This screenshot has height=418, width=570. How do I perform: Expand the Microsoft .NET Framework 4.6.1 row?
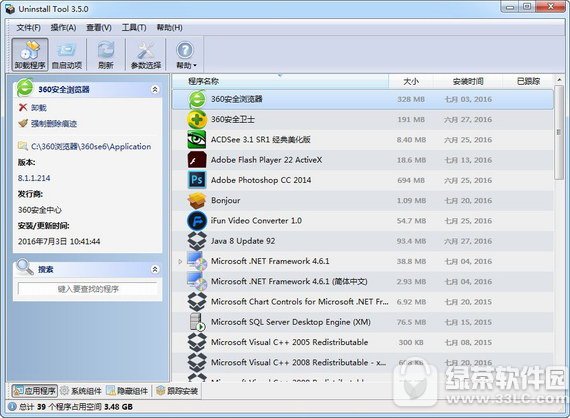click(180, 261)
